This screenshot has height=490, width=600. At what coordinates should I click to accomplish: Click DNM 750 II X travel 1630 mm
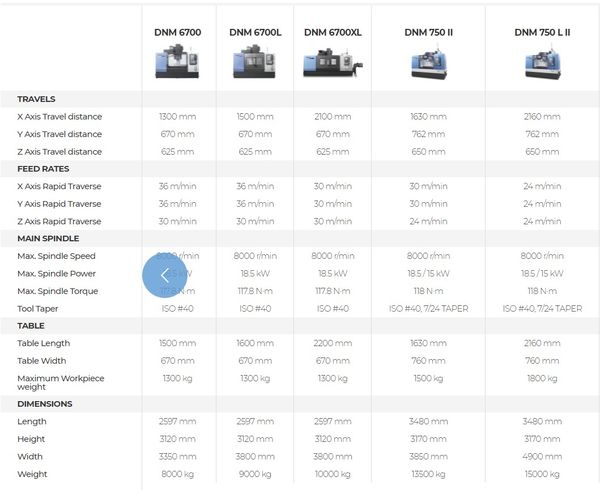[429, 117]
